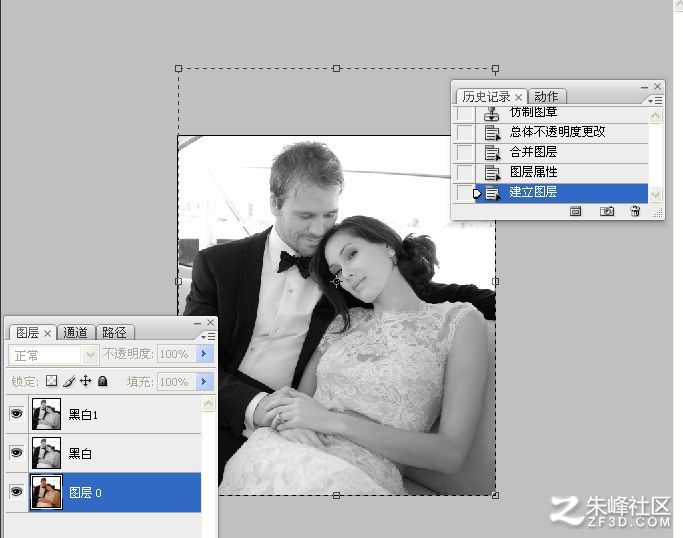This screenshot has height=538, width=683.
Task: Click the history state slider marker
Action: coord(477,193)
